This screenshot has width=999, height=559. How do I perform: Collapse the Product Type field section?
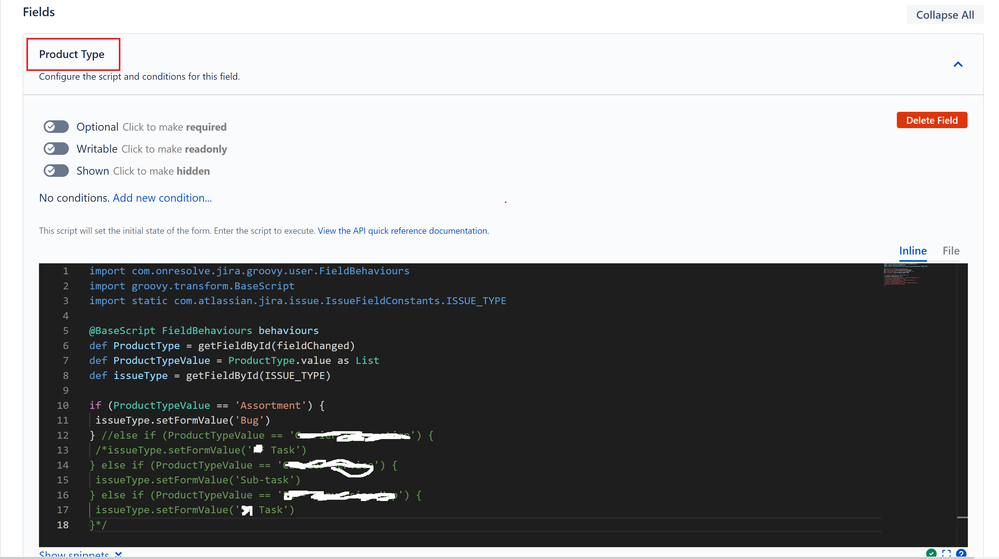[x=958, y=64]
